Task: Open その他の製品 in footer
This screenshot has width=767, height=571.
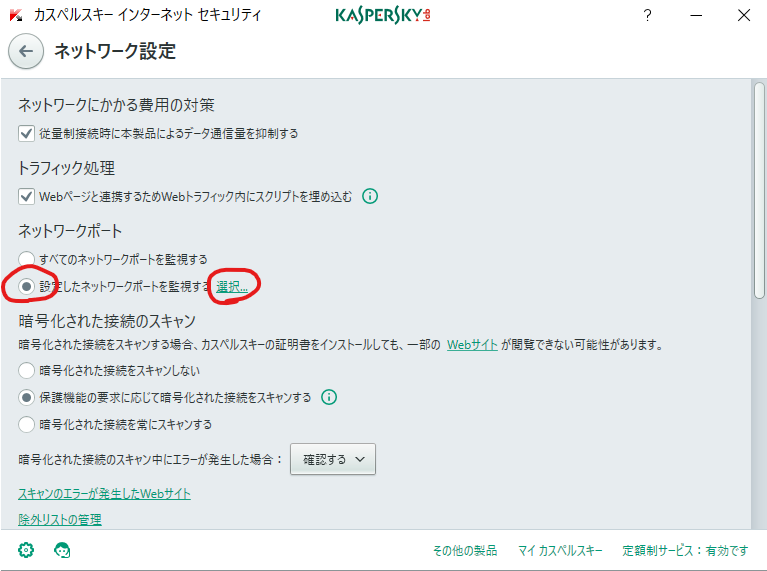Action: click(465, 550)
